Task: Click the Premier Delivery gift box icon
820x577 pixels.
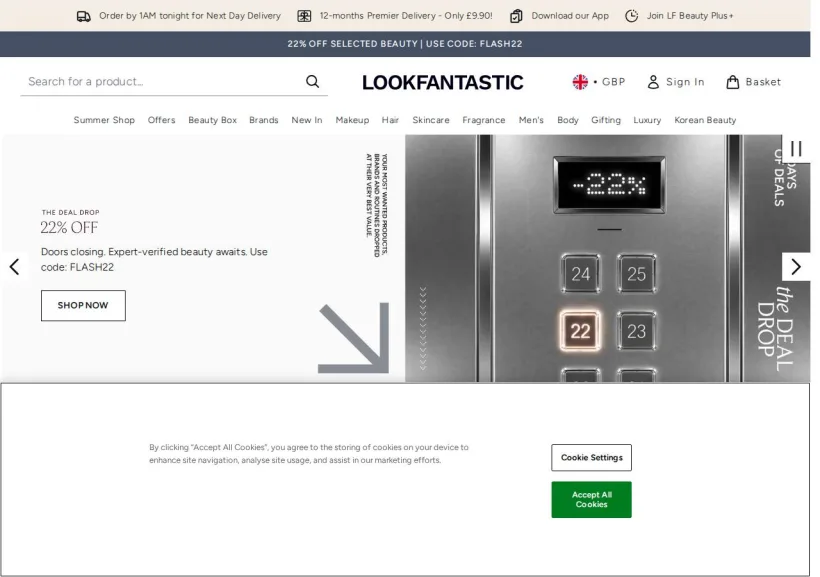Action: pos(304,16)
